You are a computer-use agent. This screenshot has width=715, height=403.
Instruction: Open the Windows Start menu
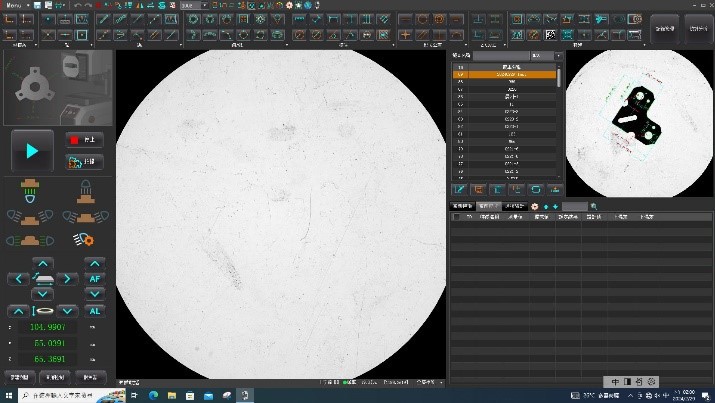pyautogui.click(x=8, y=395)
